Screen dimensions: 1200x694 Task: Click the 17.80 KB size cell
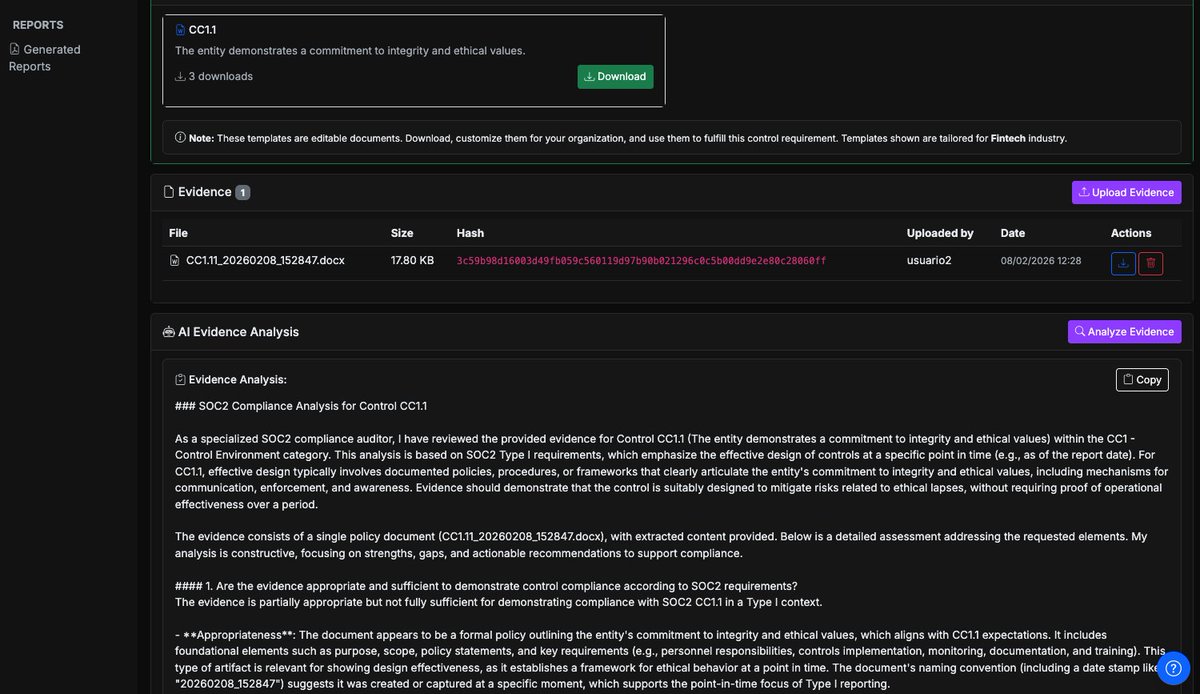pyautogui.click(x=412, y=260)
